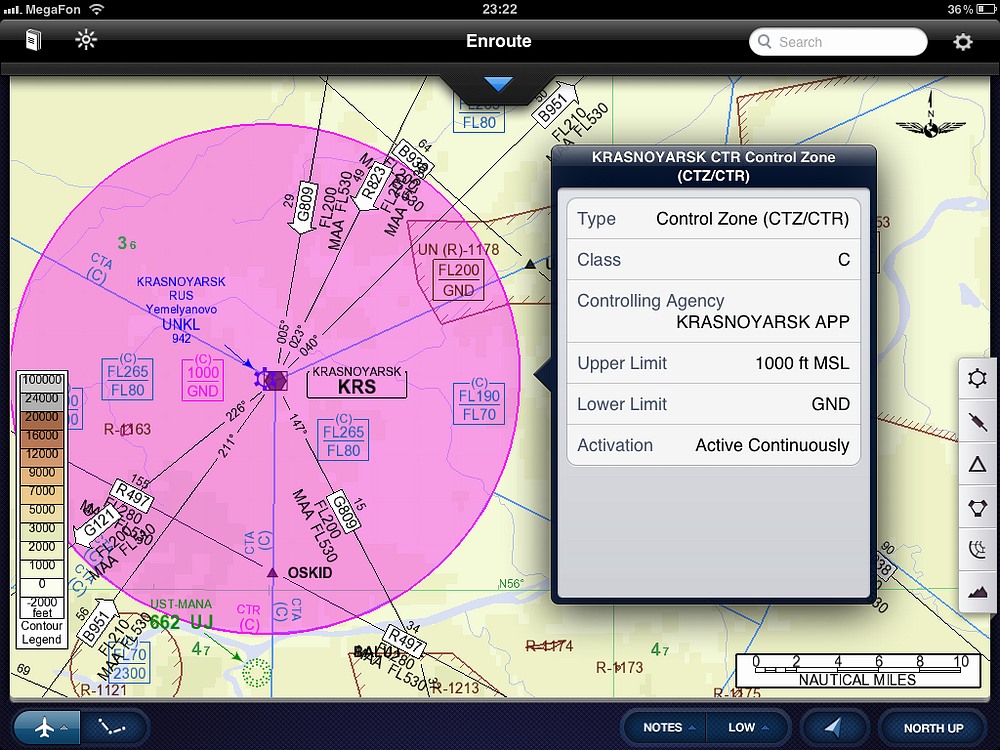Open the airplane menu in bottom bar

click(x=45, y=727)
